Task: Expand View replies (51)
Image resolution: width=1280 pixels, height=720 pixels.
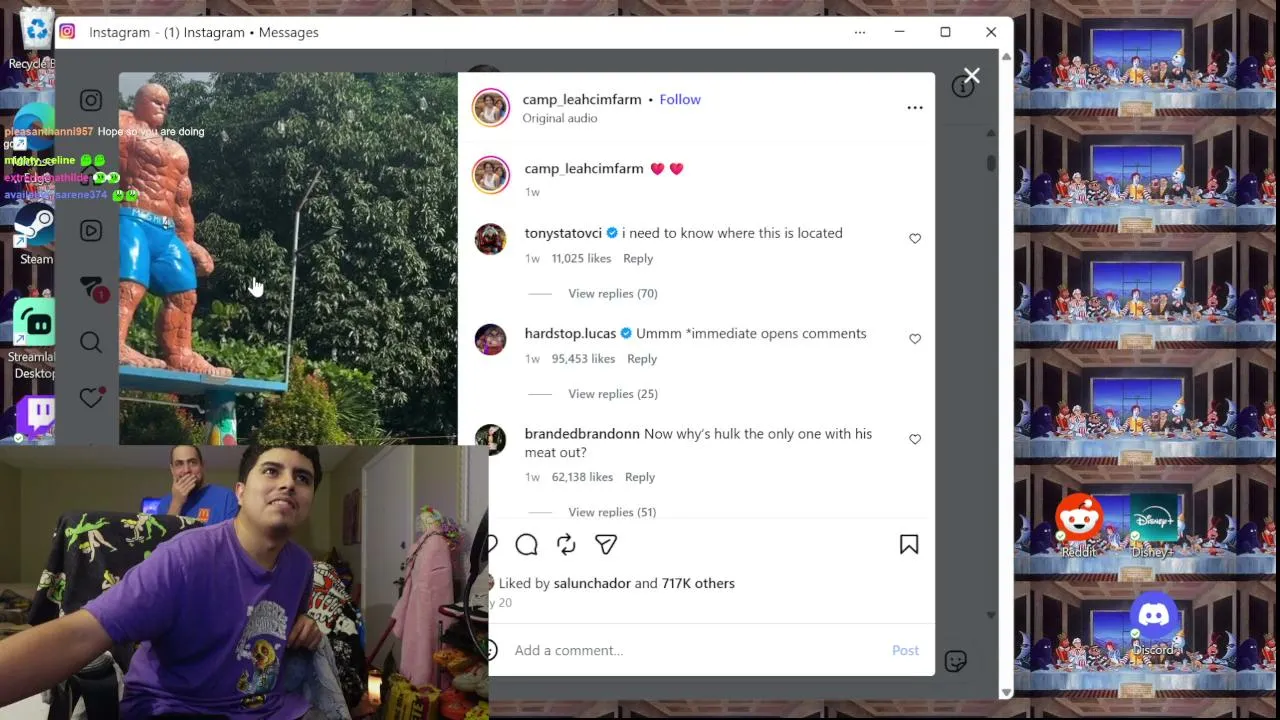Action: tap(612, 512)
